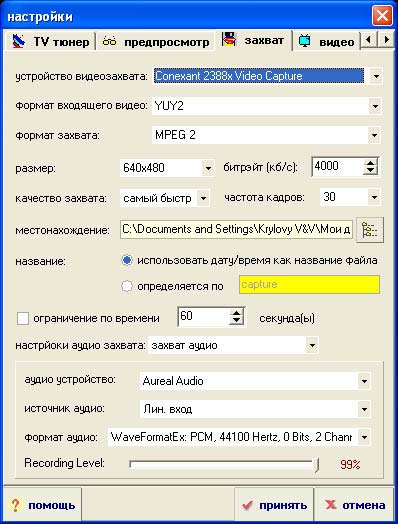The height and width of the screenshot is (524, 398).
Task: Browse for folder using the tree icon button
Action: [x=370, y=230]
